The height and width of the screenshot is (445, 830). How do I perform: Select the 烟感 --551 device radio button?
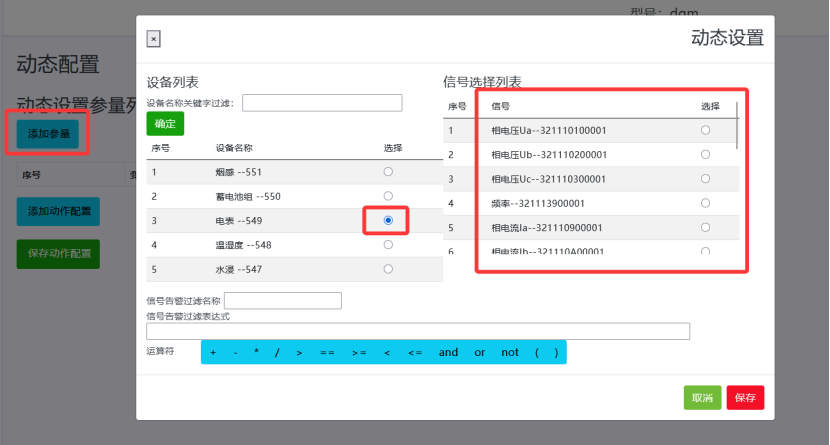click(x=388, y=172)
